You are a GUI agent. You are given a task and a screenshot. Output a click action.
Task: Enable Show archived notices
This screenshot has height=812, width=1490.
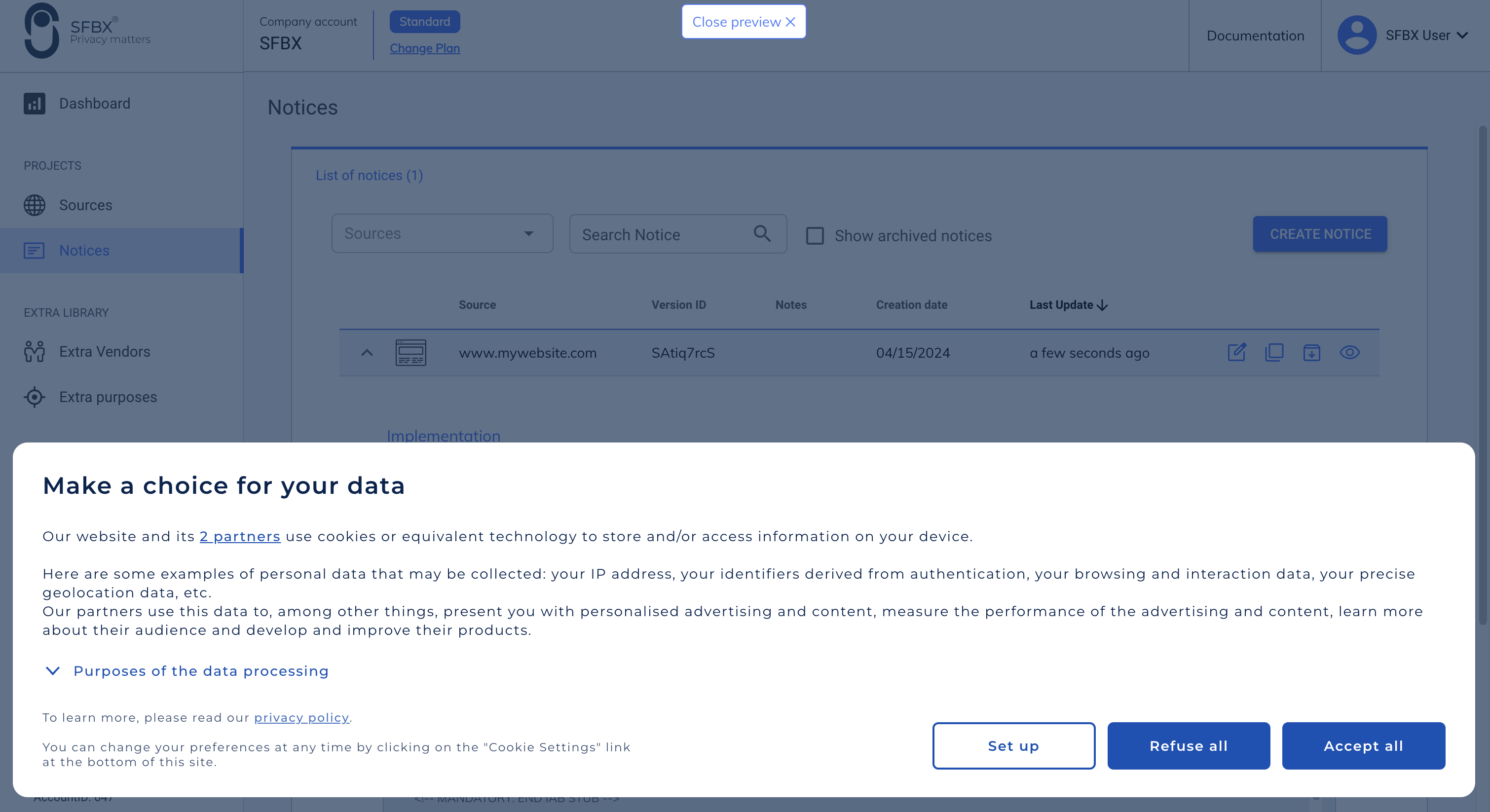[x=815, y=236]
